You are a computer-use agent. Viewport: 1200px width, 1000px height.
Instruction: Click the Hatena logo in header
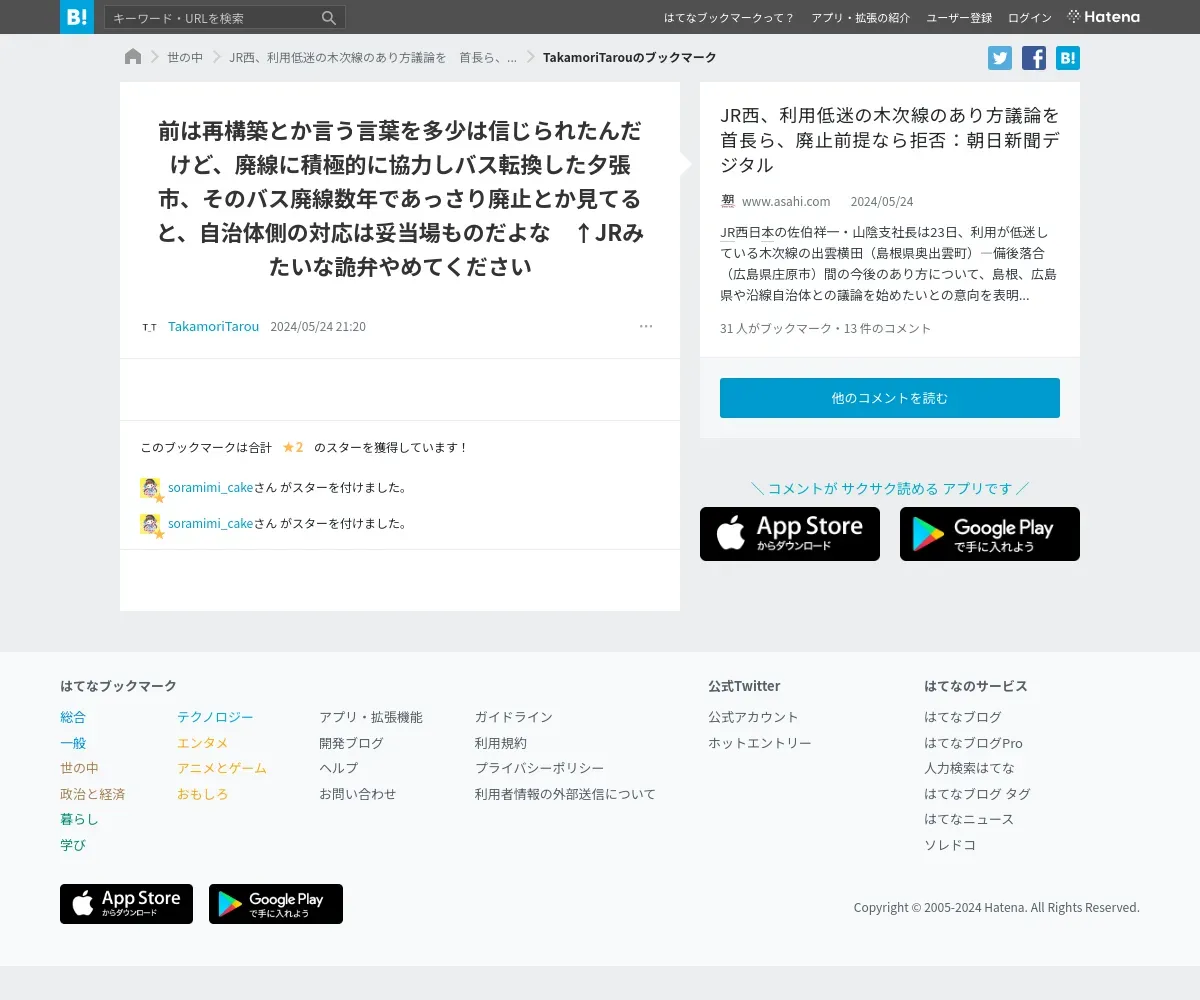click(x=1104, y=17)
